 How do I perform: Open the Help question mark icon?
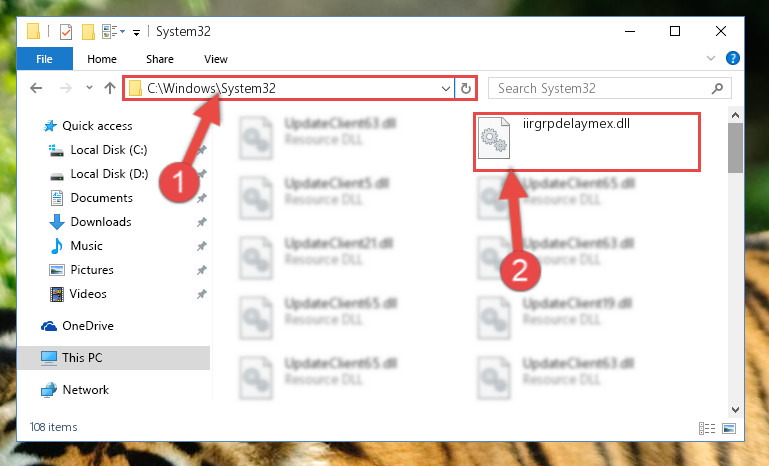pyautogui.click(x=733, y=58)
